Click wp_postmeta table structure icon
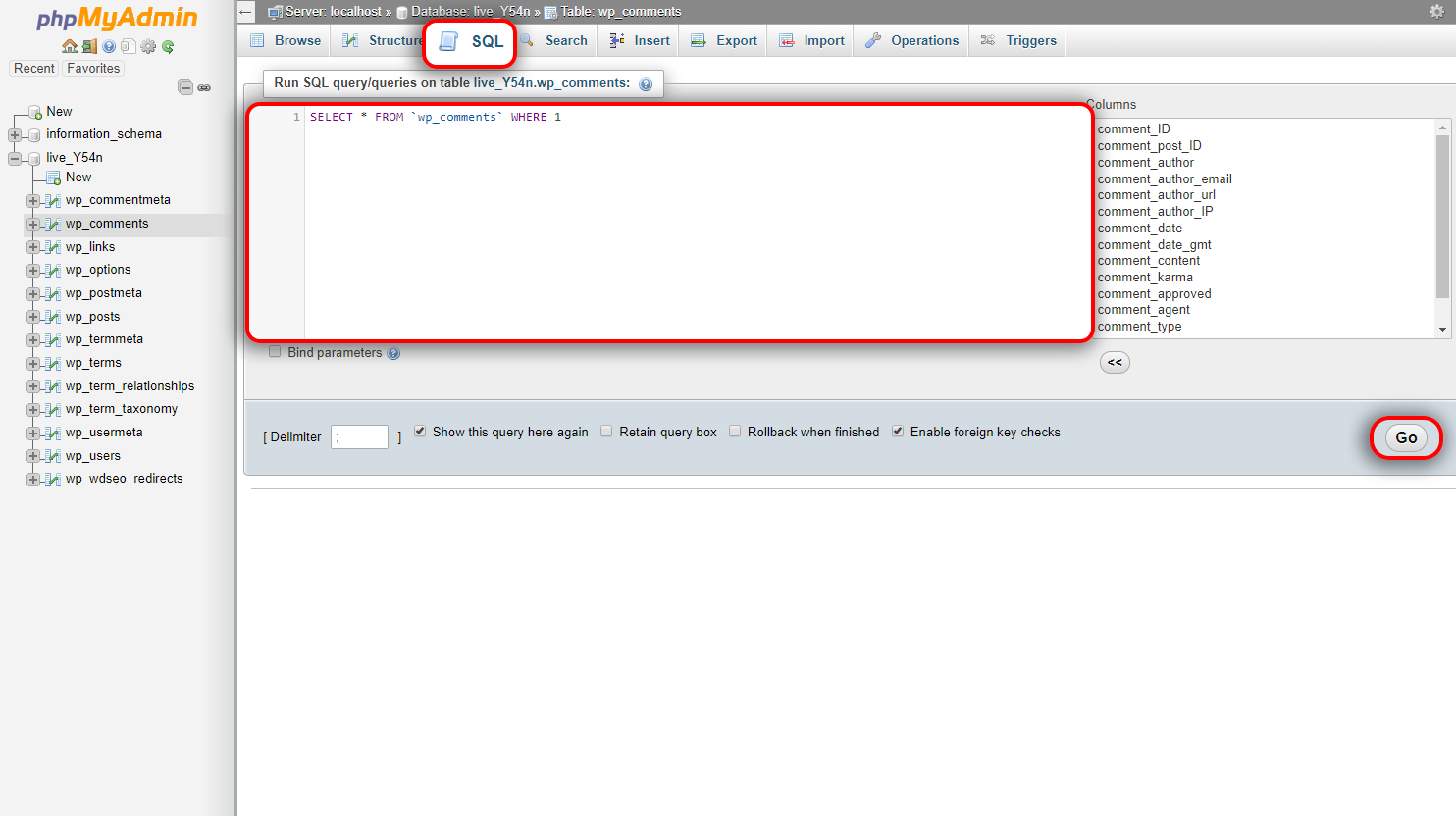1456x816 pixels. pos(54,293)
